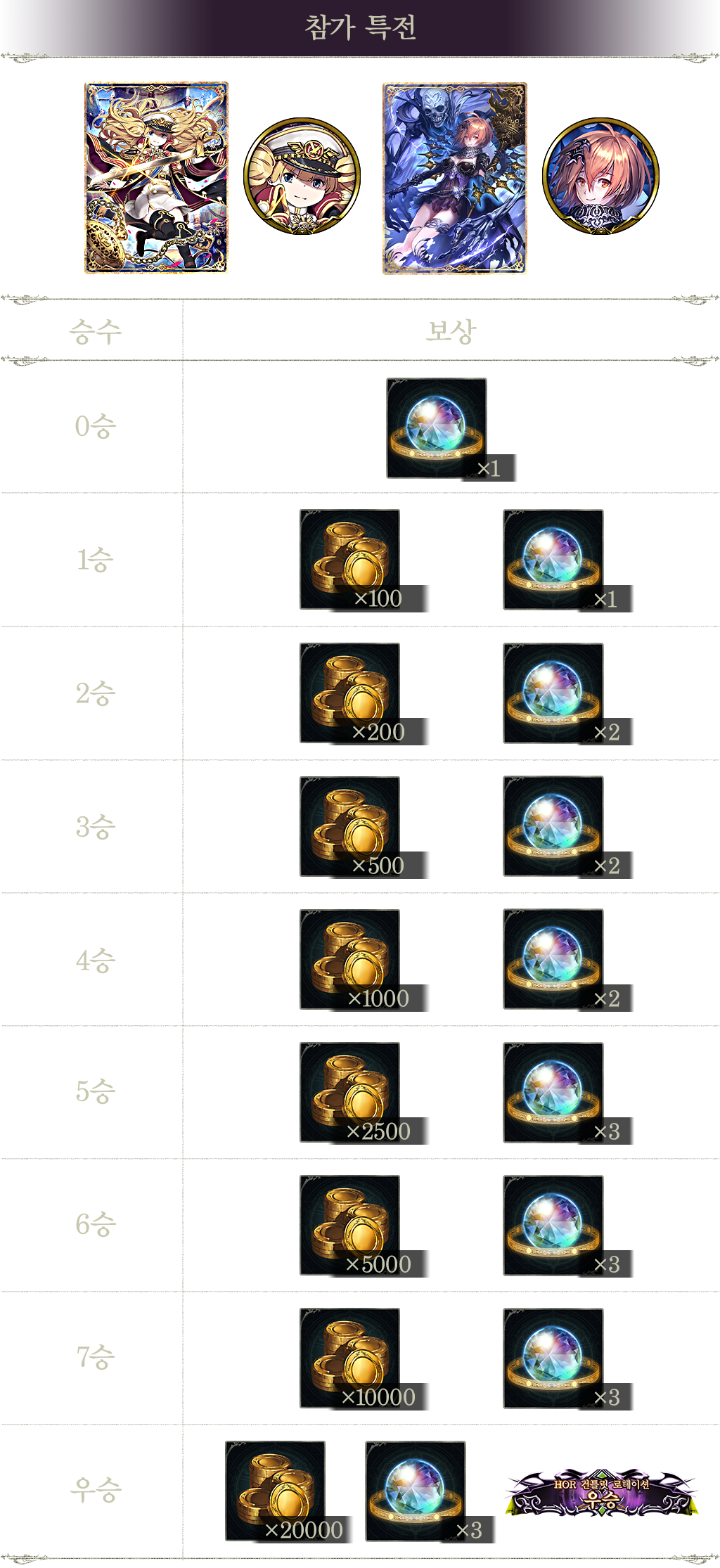This screenshot has height=1568, width=720.
Task: Click the blonde captain girl card artwork
Action: (x=157, y=178)
